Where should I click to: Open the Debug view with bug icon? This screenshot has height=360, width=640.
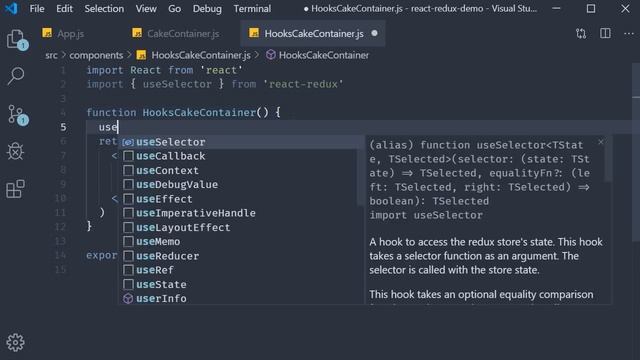(x=16, y=151)
